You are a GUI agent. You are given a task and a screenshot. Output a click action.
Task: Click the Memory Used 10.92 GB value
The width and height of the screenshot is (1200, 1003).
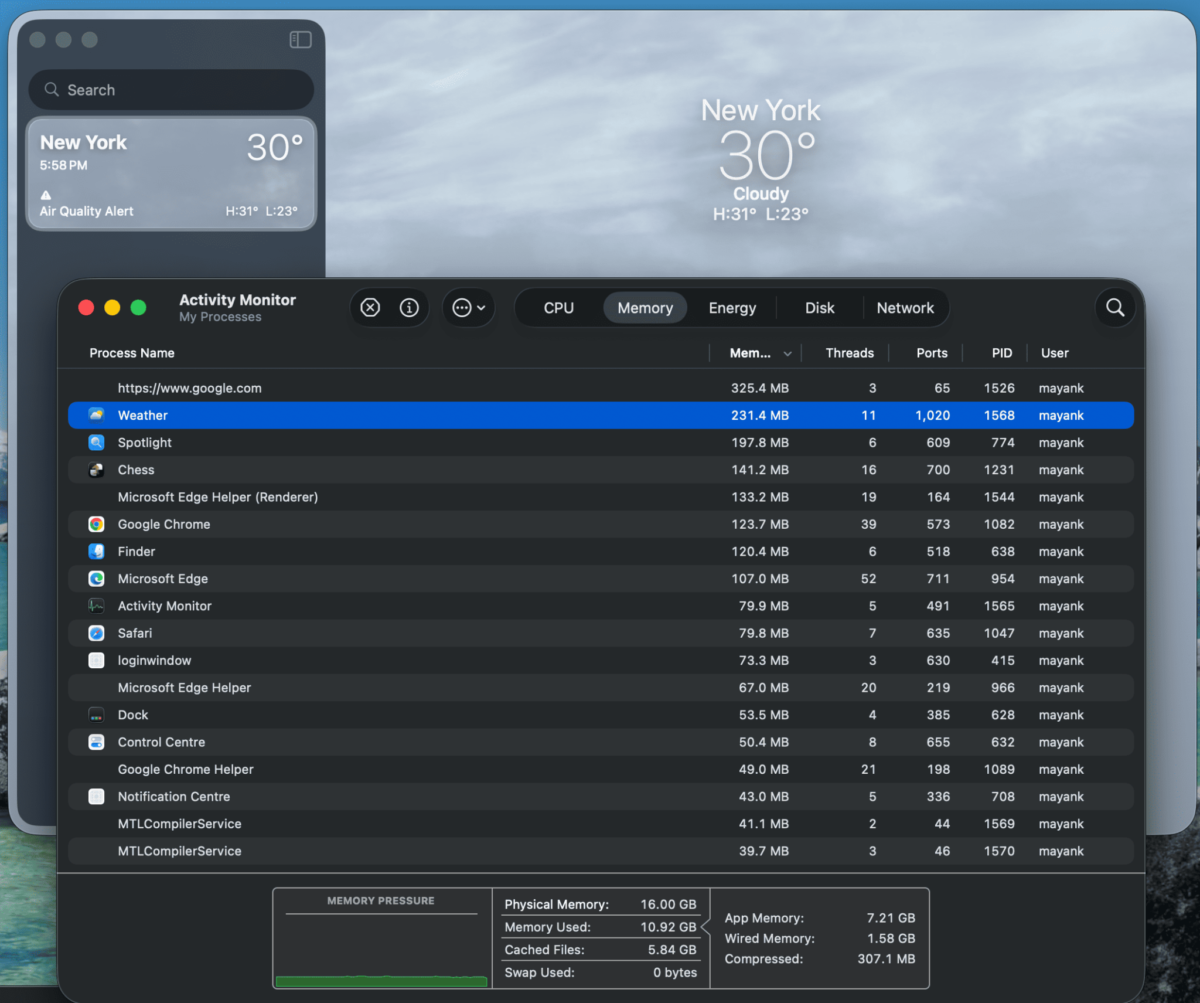(669, 927)
